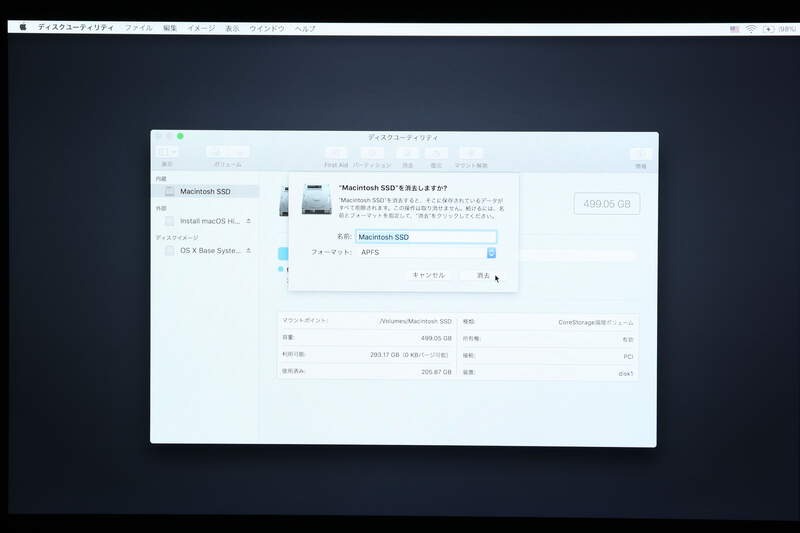
Task: Open the イメージ menu
Action: pos(201,28)
